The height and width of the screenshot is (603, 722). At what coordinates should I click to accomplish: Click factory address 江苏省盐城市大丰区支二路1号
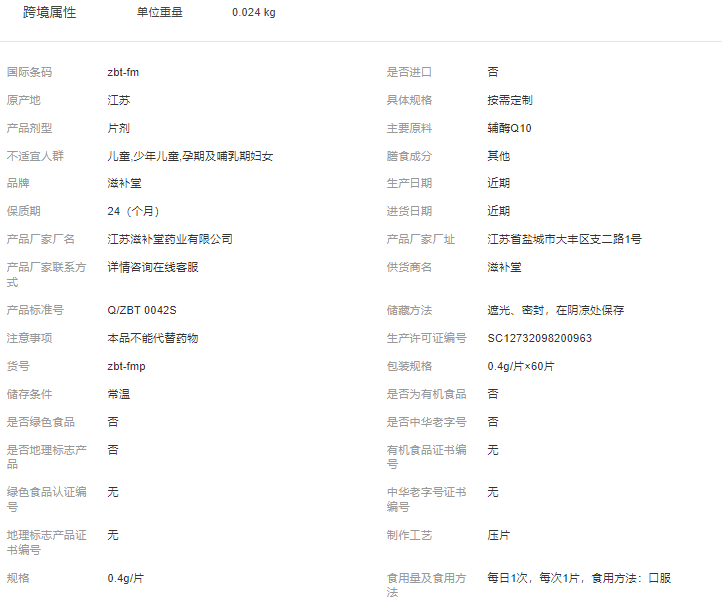[565, 239]
